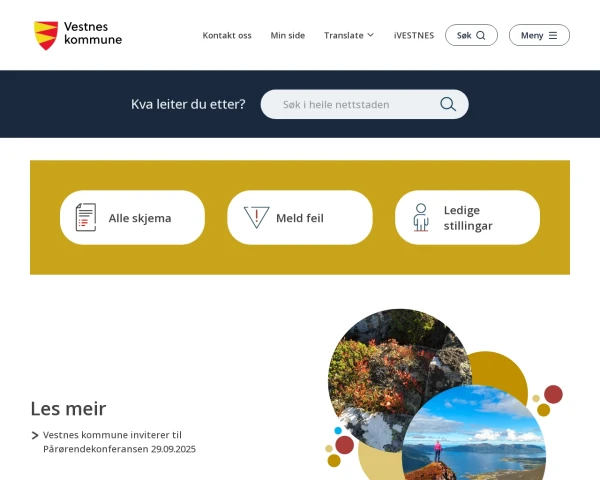
Task: Open the Vestnes kommune Pårørendekonferansen invitation link
Action: (x=119, y=442)
